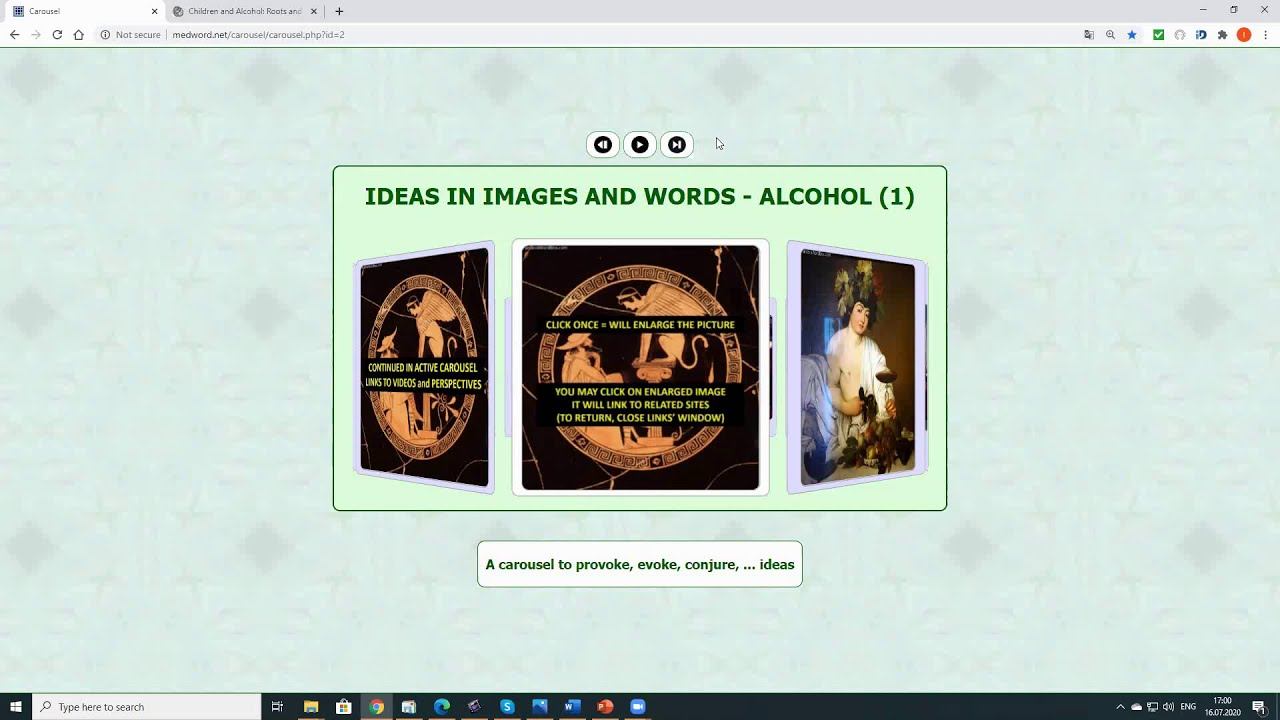This screenshot has width=1280, height=720.
Task: Close the 'Children and Alcohol' tab
Action: pyautogui.click(x=314, y=11)
